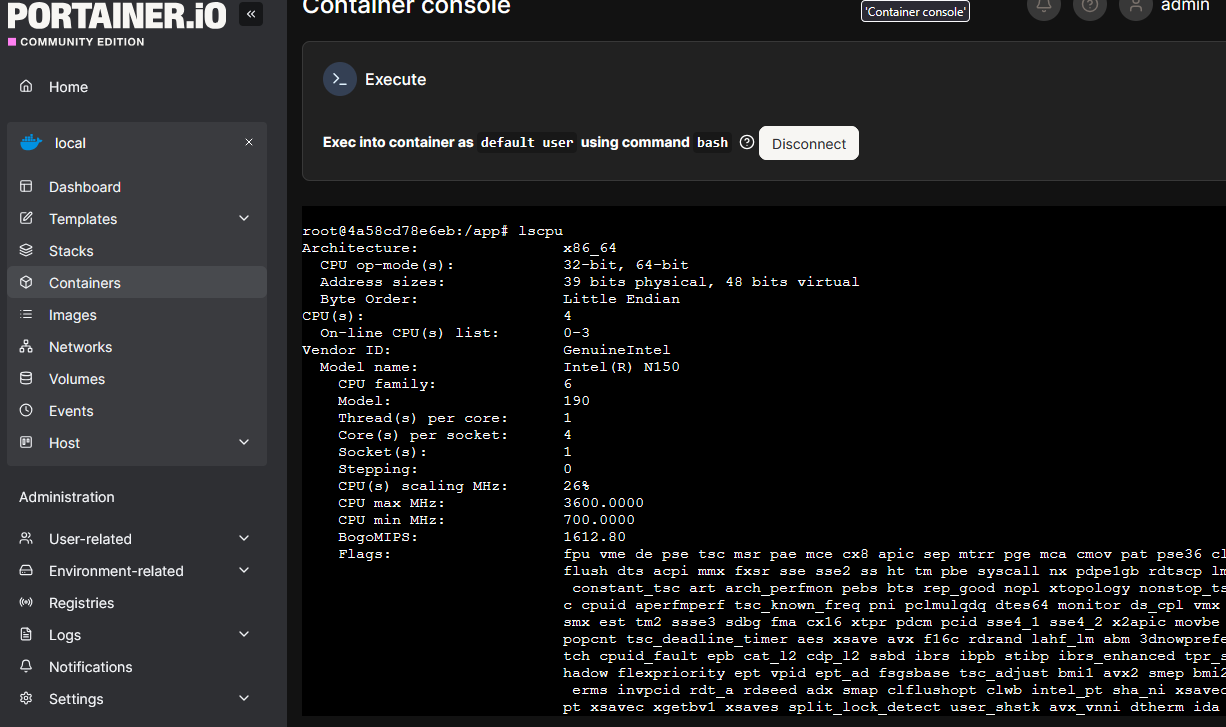Screen dimensions: 1226x727
Task: Expand the Logs submenu chevron
Action: pos(244,635)
